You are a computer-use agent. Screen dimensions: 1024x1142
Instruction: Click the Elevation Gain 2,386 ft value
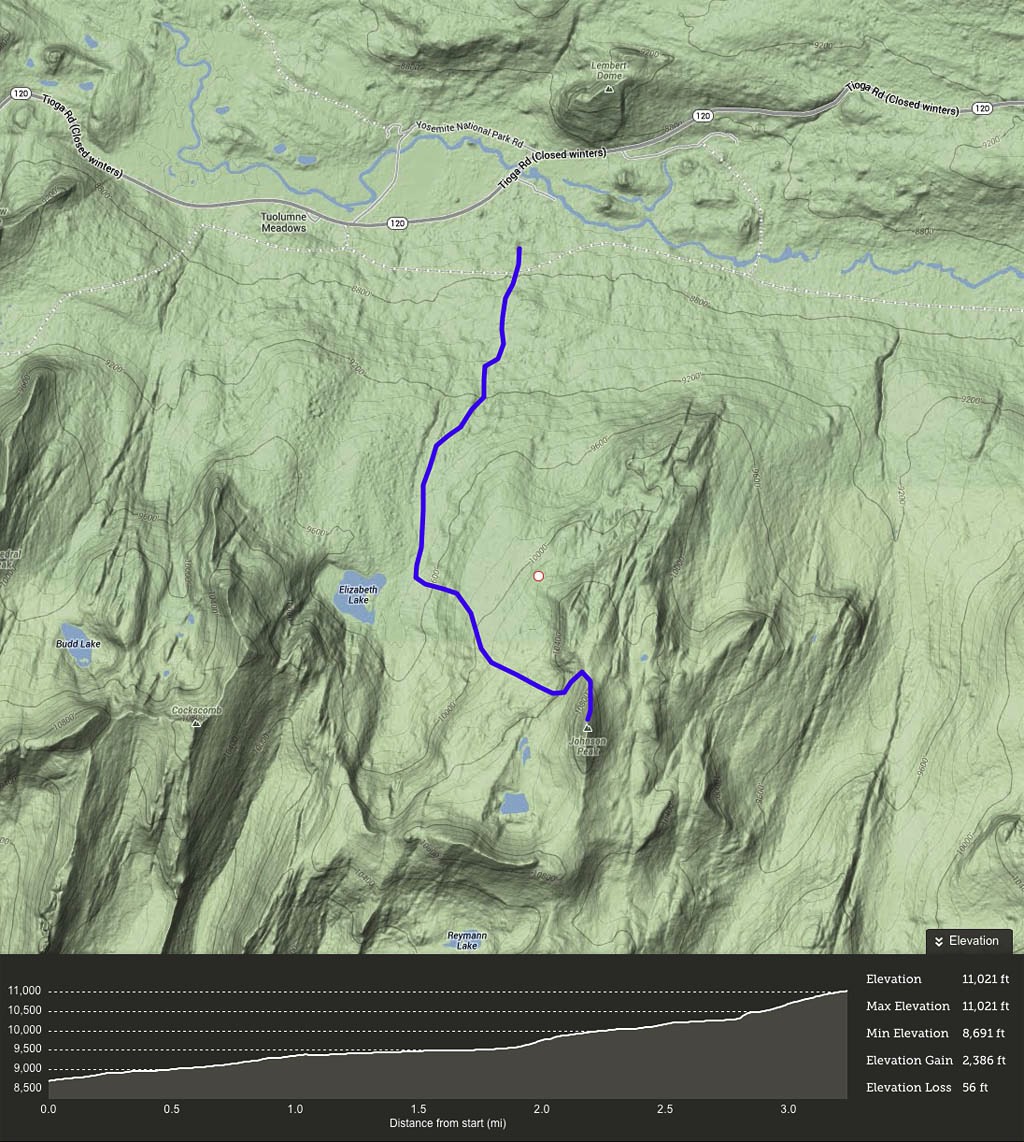coord(983,1060)
